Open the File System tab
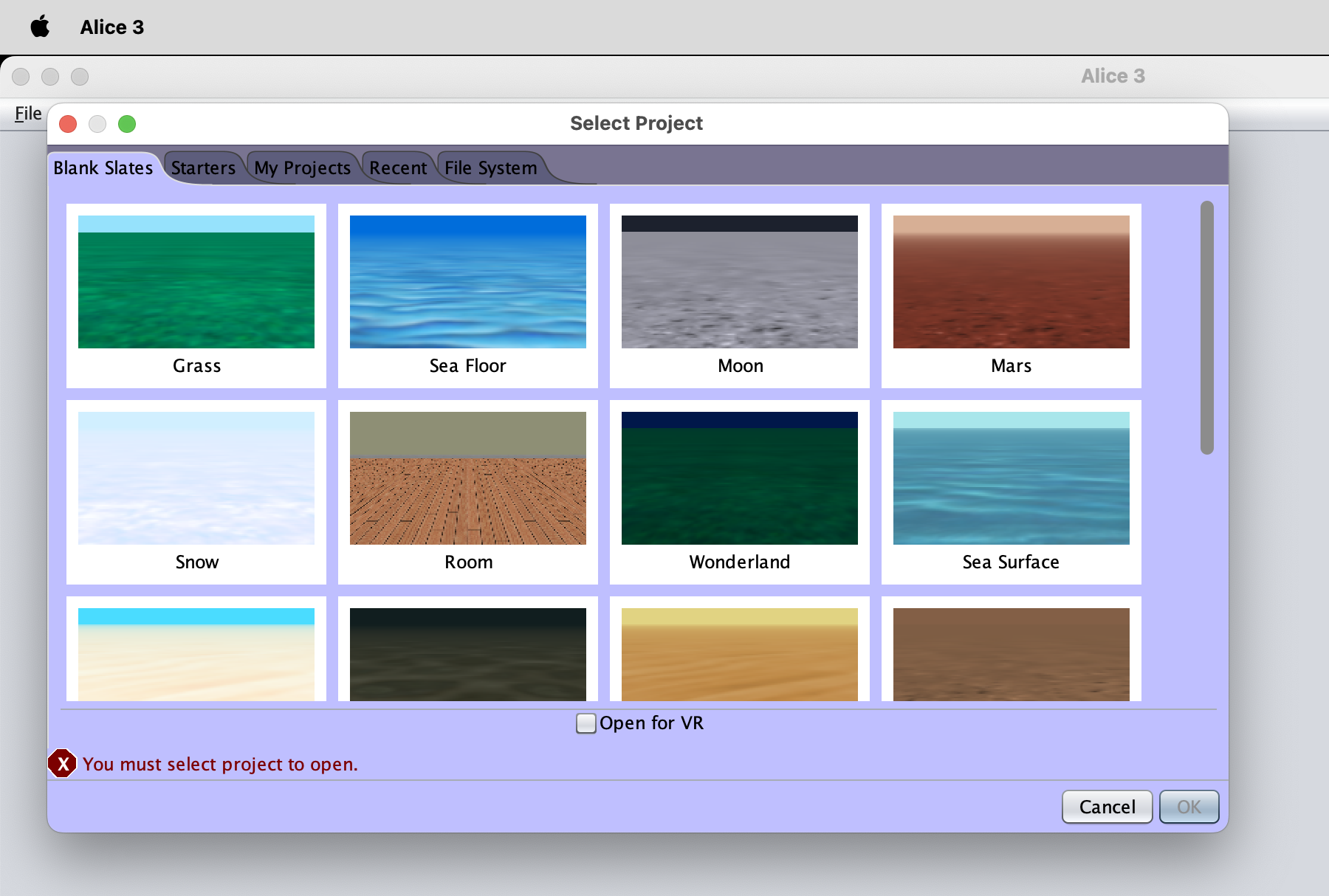The height and width of the screenshot is (896, 1329). pos(490,168)
